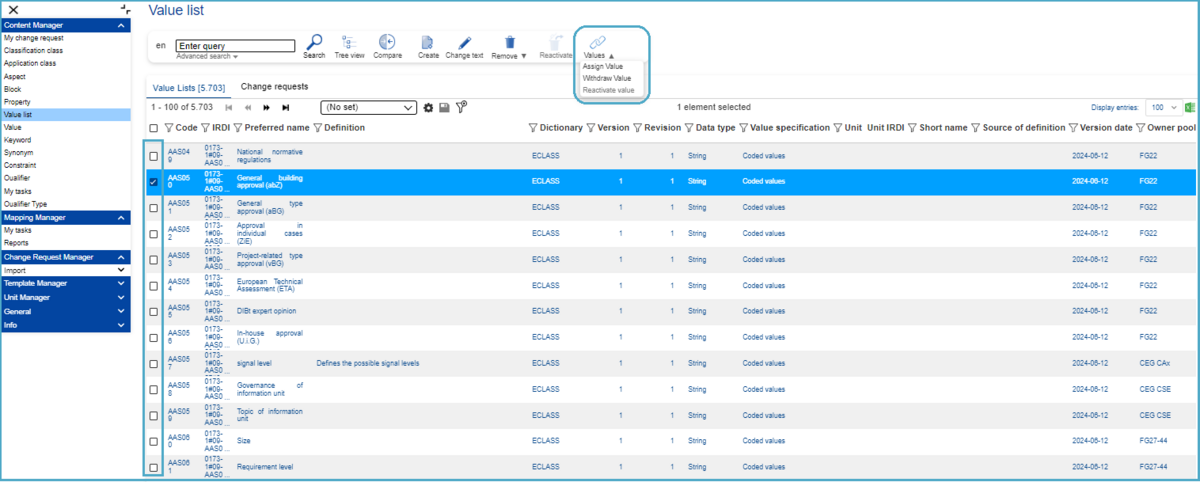Click the Enter query search field
This screenshot has height=482, width=1200.
(x=235, y=45)
